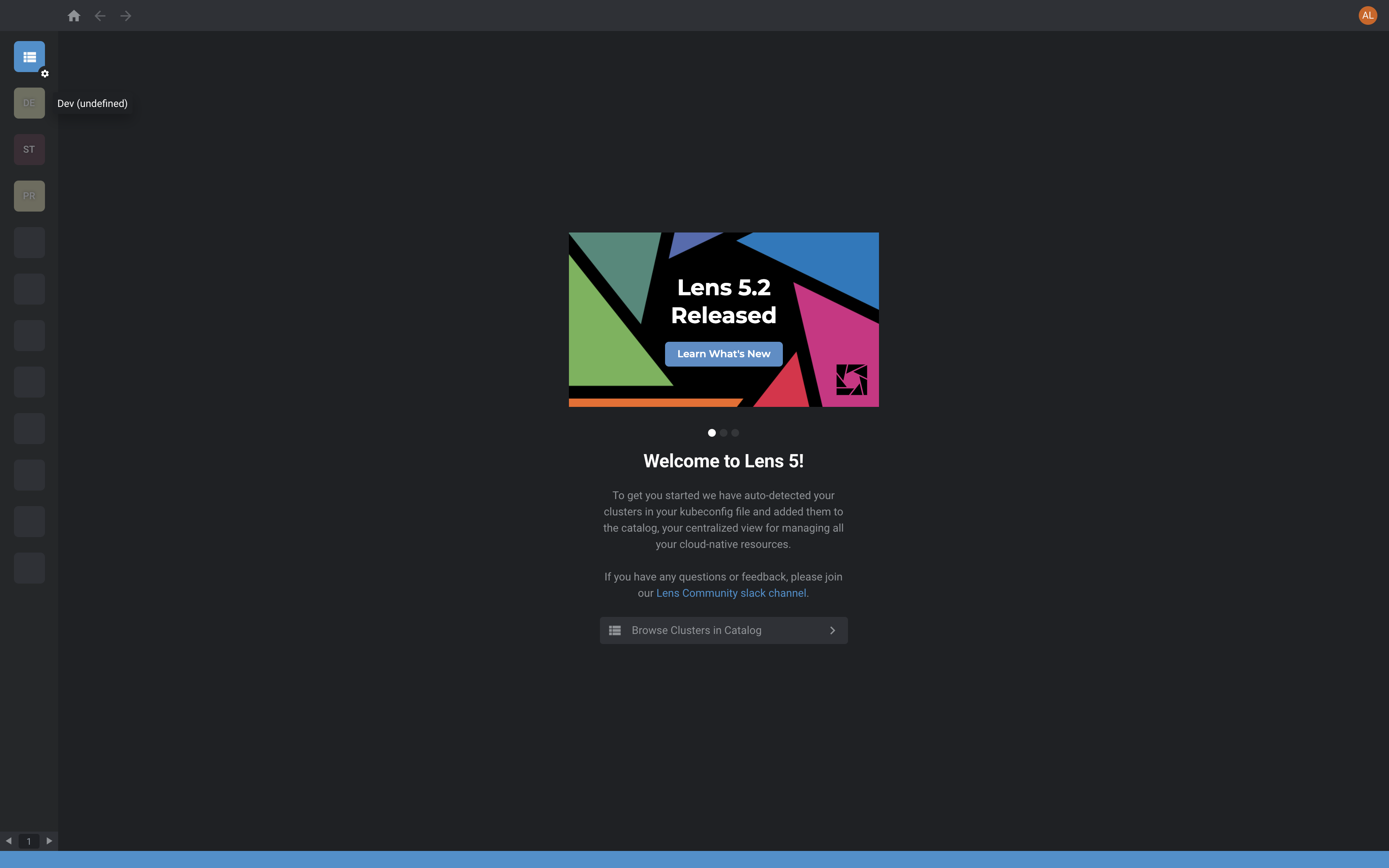The width and height of the screenshot is (1389, 868).
Task: Click Learn What's New button
Action: pyautogui.click(x=724, y=354)
